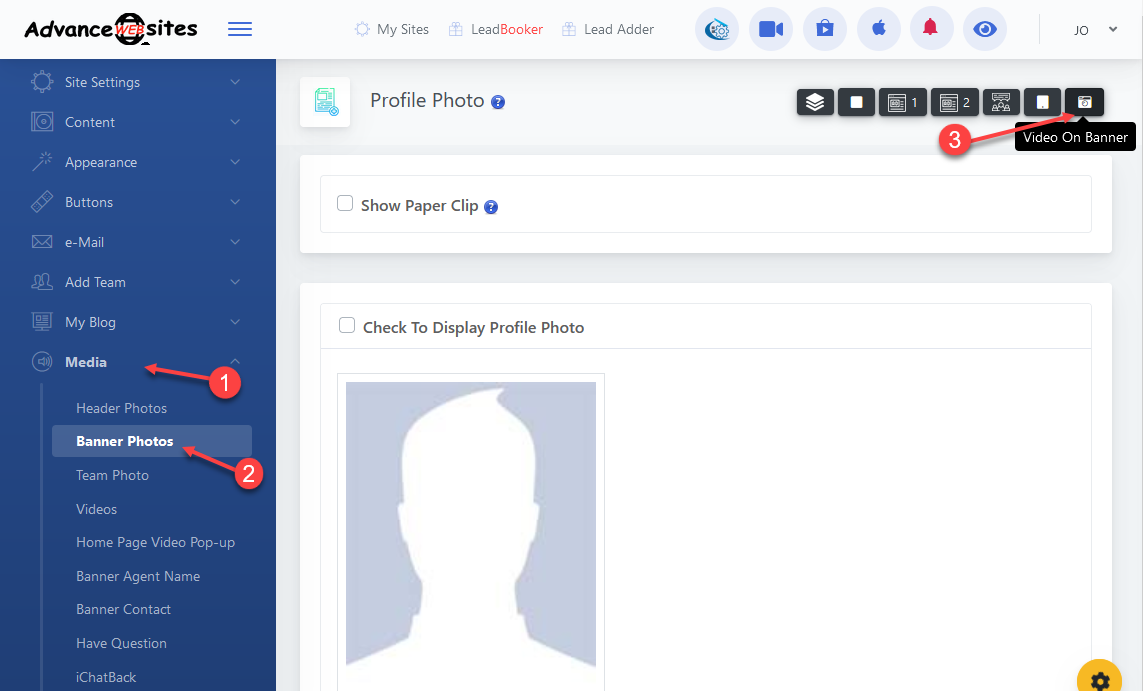Click the Apple logo icon
Viewport: 1143px width, 691px height.
pos(879,29)
